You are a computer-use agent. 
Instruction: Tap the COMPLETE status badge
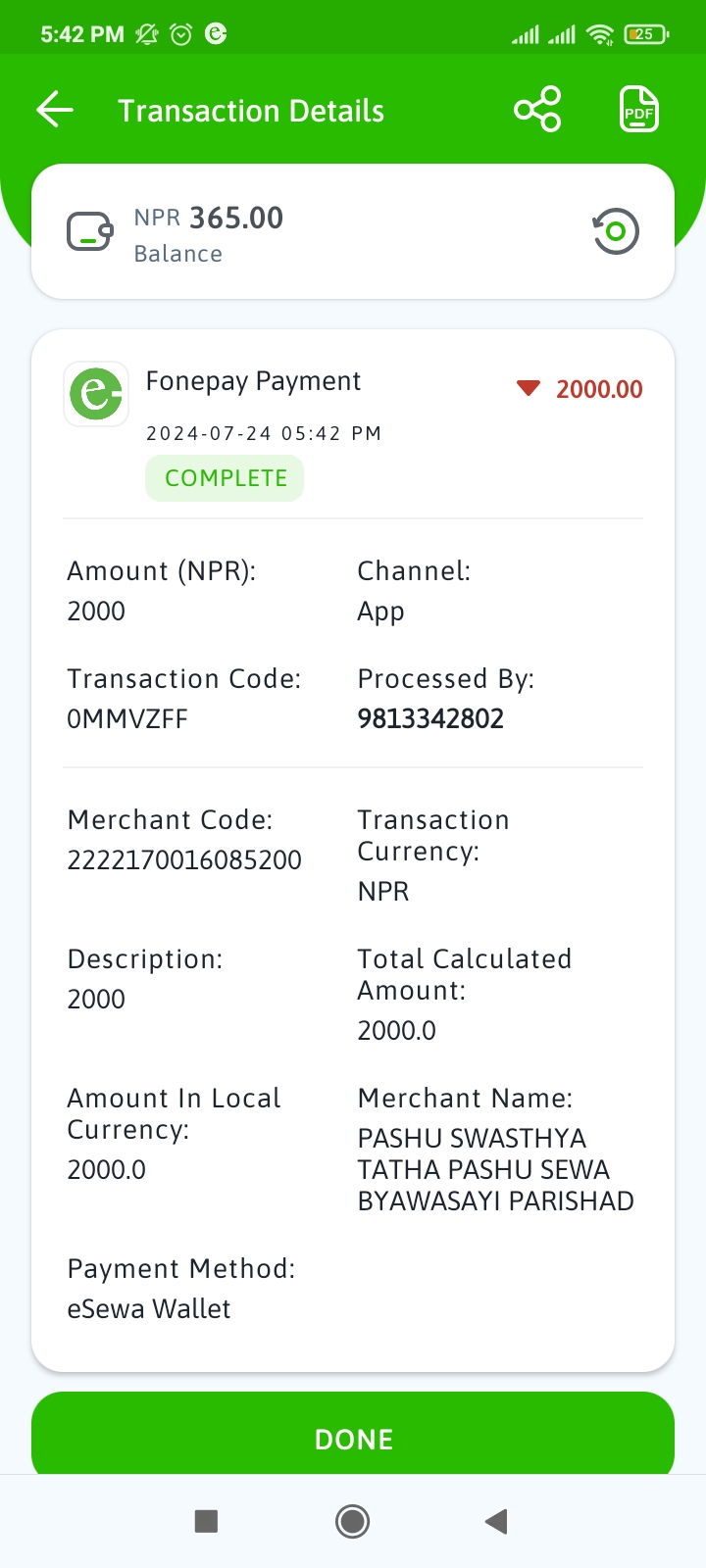(x=225, y=478)
